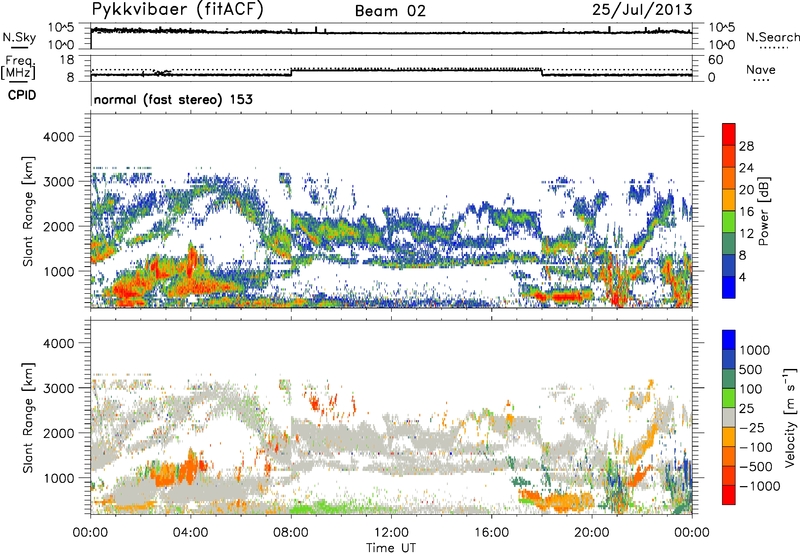Click the 'N.Sky' legend label
Viewport: 800px width, 554px height.
click(x=19, y=37)
